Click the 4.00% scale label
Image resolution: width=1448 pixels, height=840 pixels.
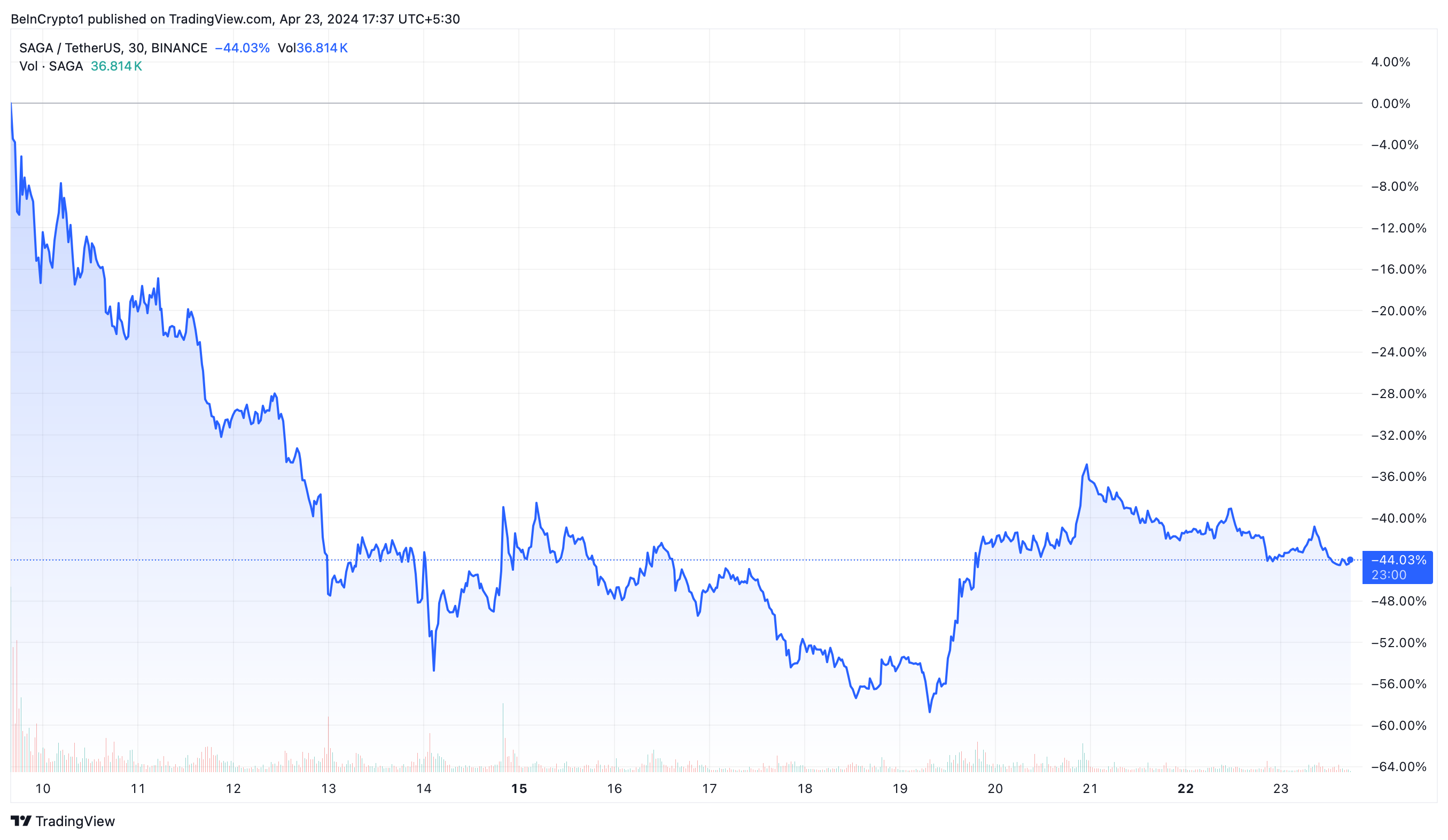(1390, 62)
